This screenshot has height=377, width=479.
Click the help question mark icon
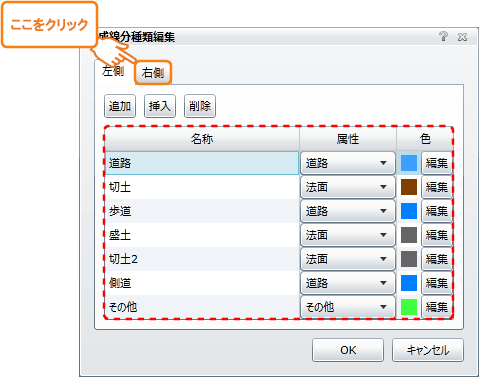(443, 36)
